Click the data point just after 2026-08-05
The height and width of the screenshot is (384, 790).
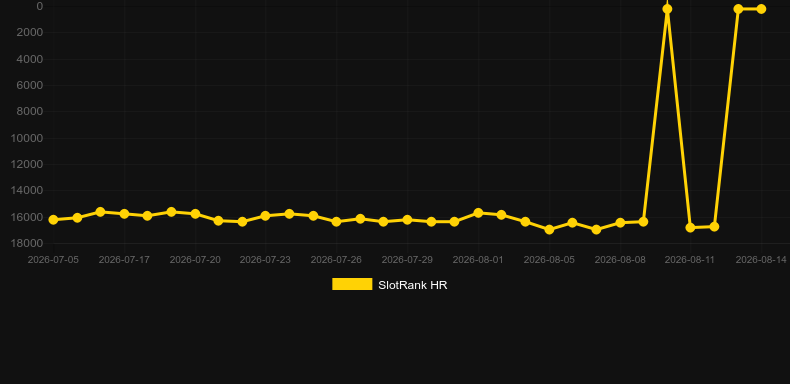[572, 223]
